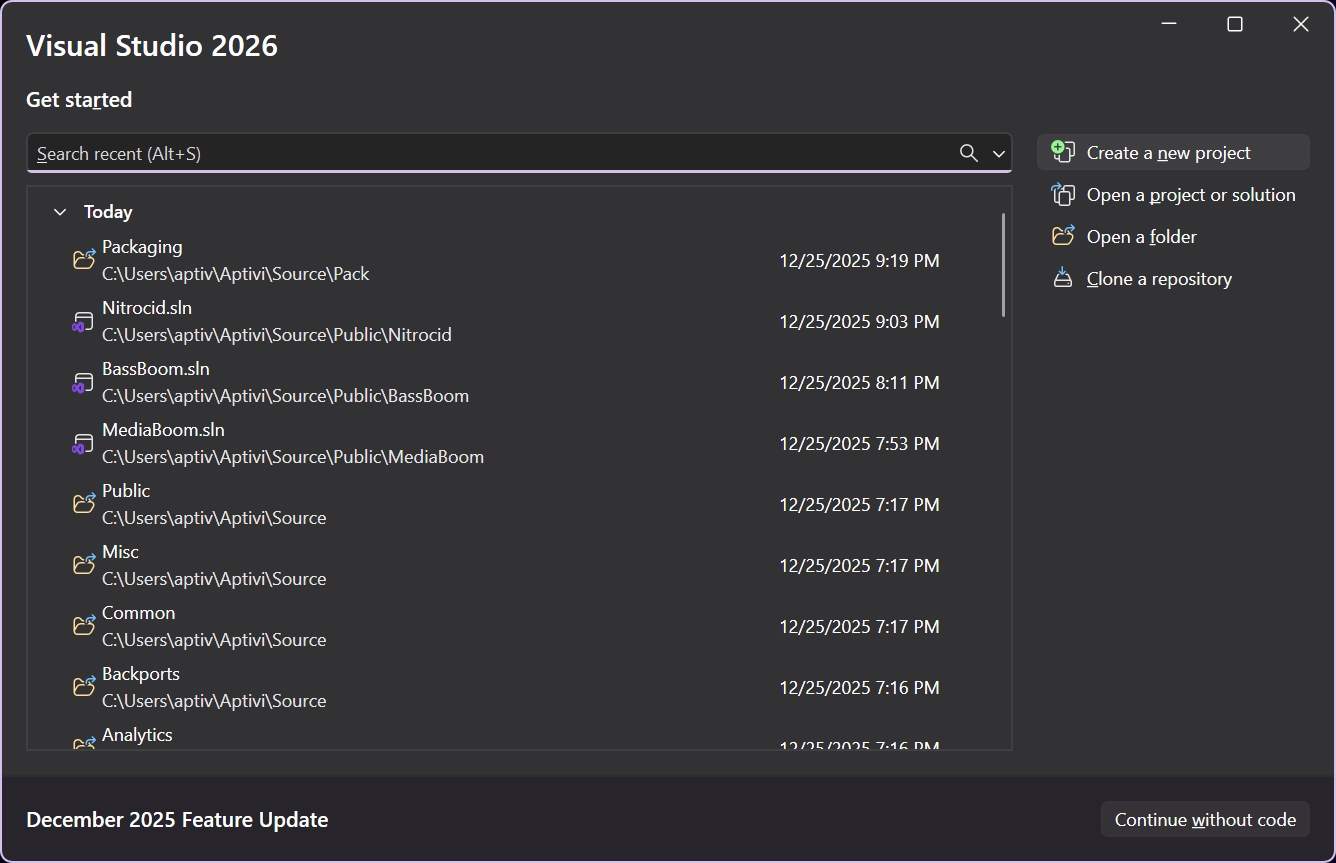Click the Clone a repository icon
Viewport: 1336px width, 863px height.
tap(1063, 279)
